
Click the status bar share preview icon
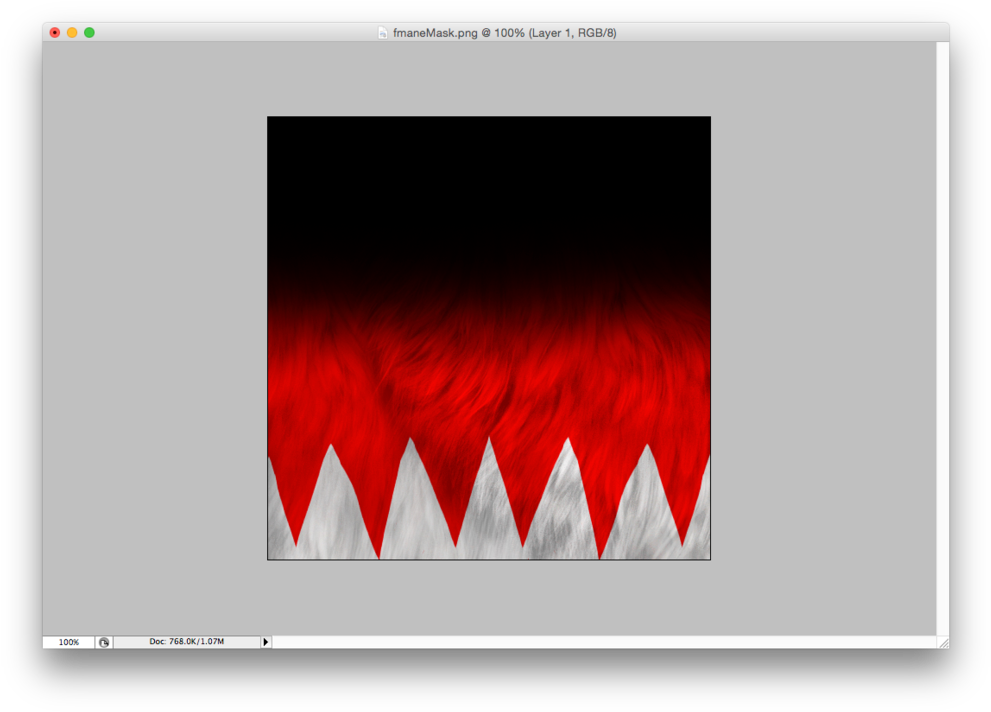104,642
